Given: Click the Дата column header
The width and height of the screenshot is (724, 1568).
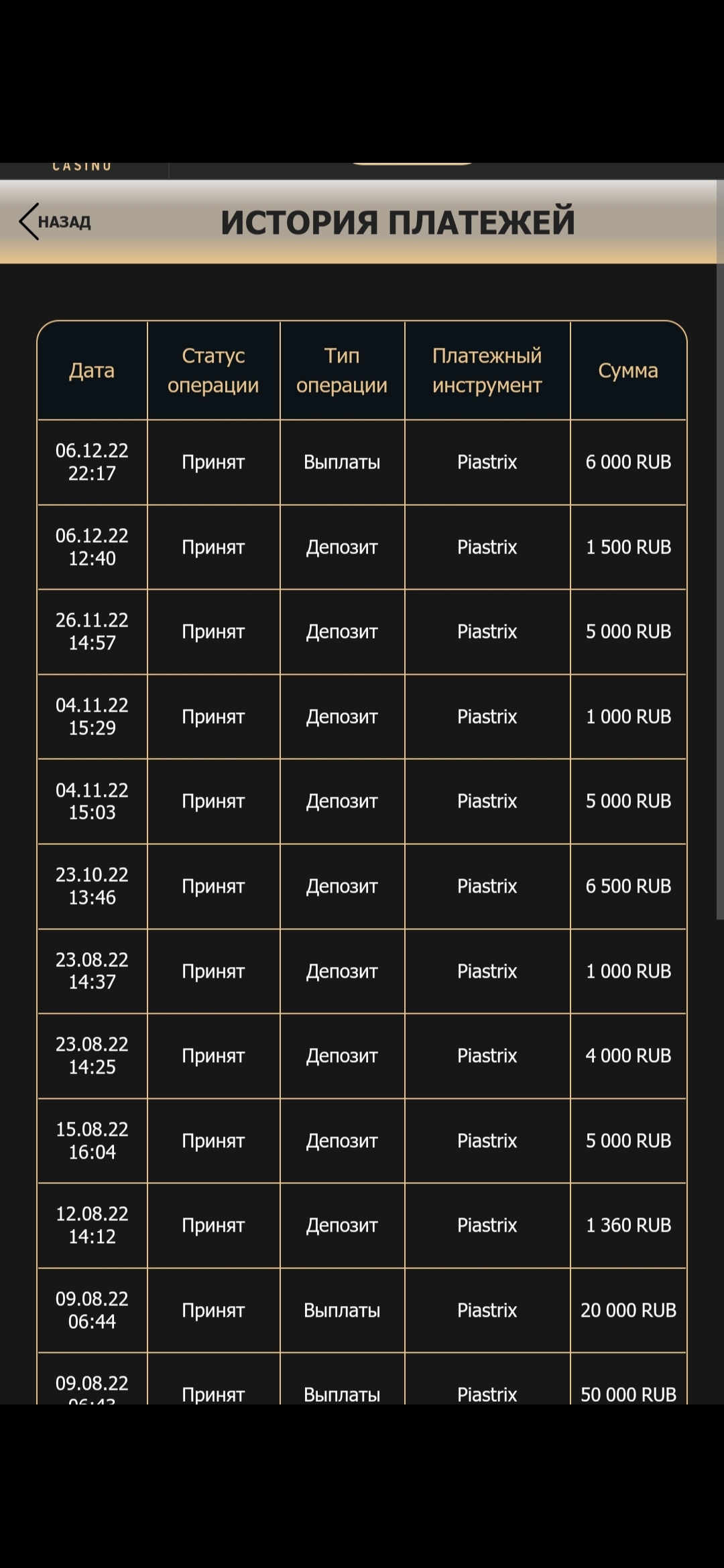Looking at the screenshot, I should tap(92, 371).
